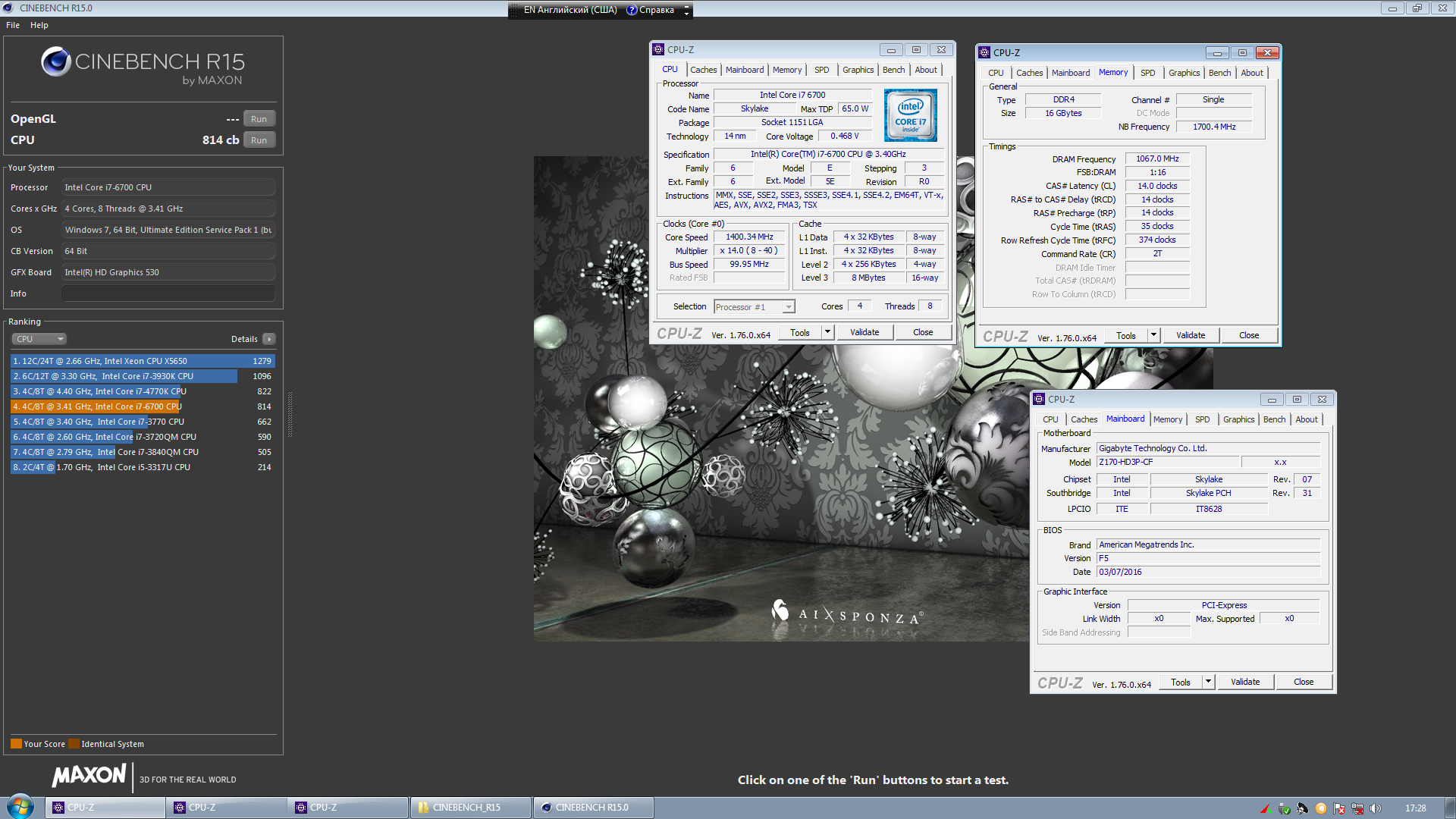This screenshot has height=819, width=1456.
Task: Click the Show Desktop strip on taskbar
Action: click(x=1450, y=807)
